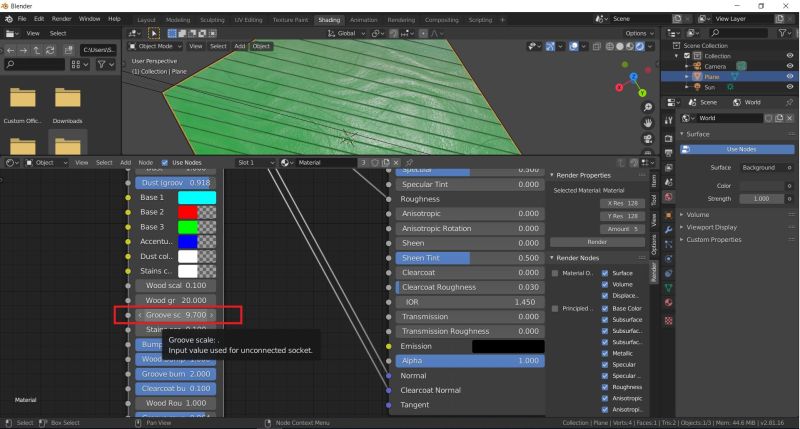This screenshot has width=800, height=429.
Task: Open the Slot 1 material slot dropdown
Action: 255,163
